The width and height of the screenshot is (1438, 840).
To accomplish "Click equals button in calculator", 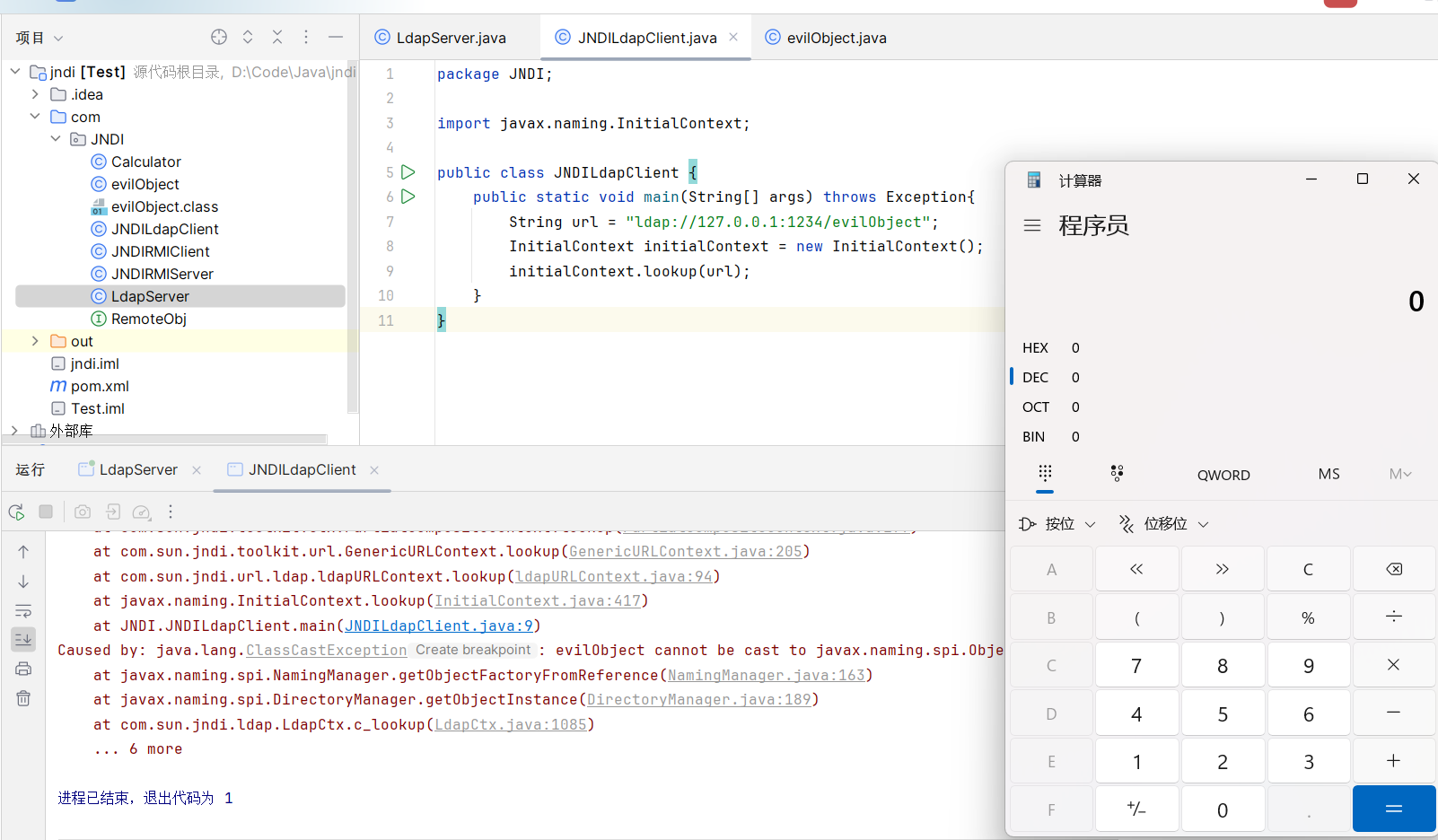I will (1394, 809).
